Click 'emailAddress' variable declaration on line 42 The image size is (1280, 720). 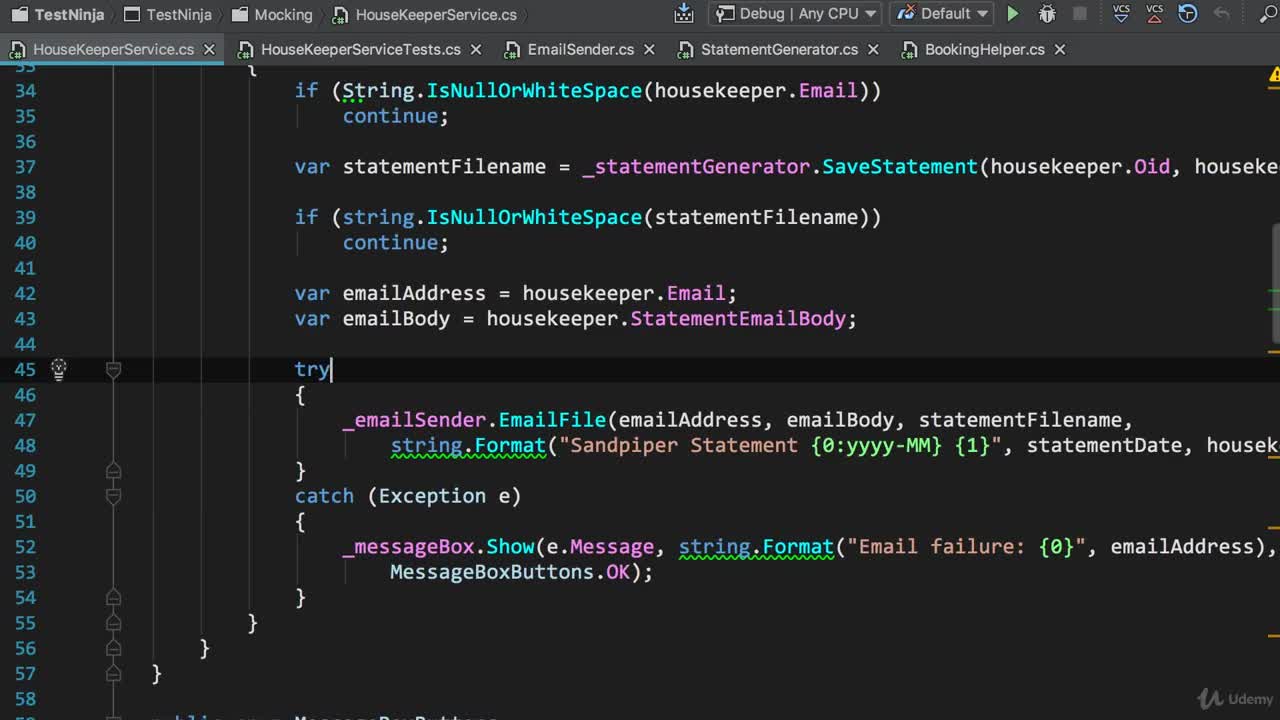point(414,293)
